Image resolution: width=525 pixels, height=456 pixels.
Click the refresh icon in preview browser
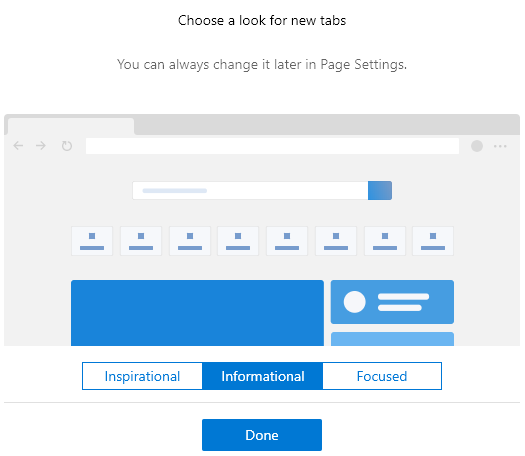click(67, 146)
